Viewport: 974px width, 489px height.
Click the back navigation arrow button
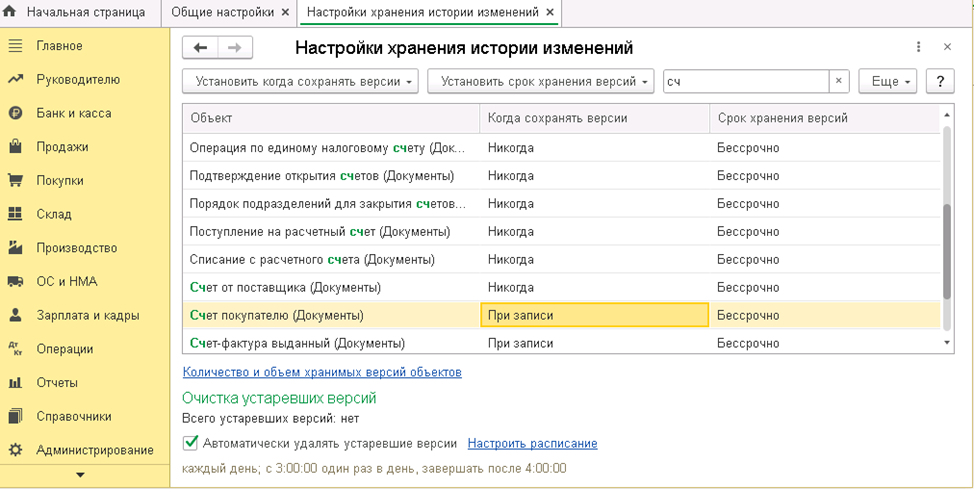[201, 48]
